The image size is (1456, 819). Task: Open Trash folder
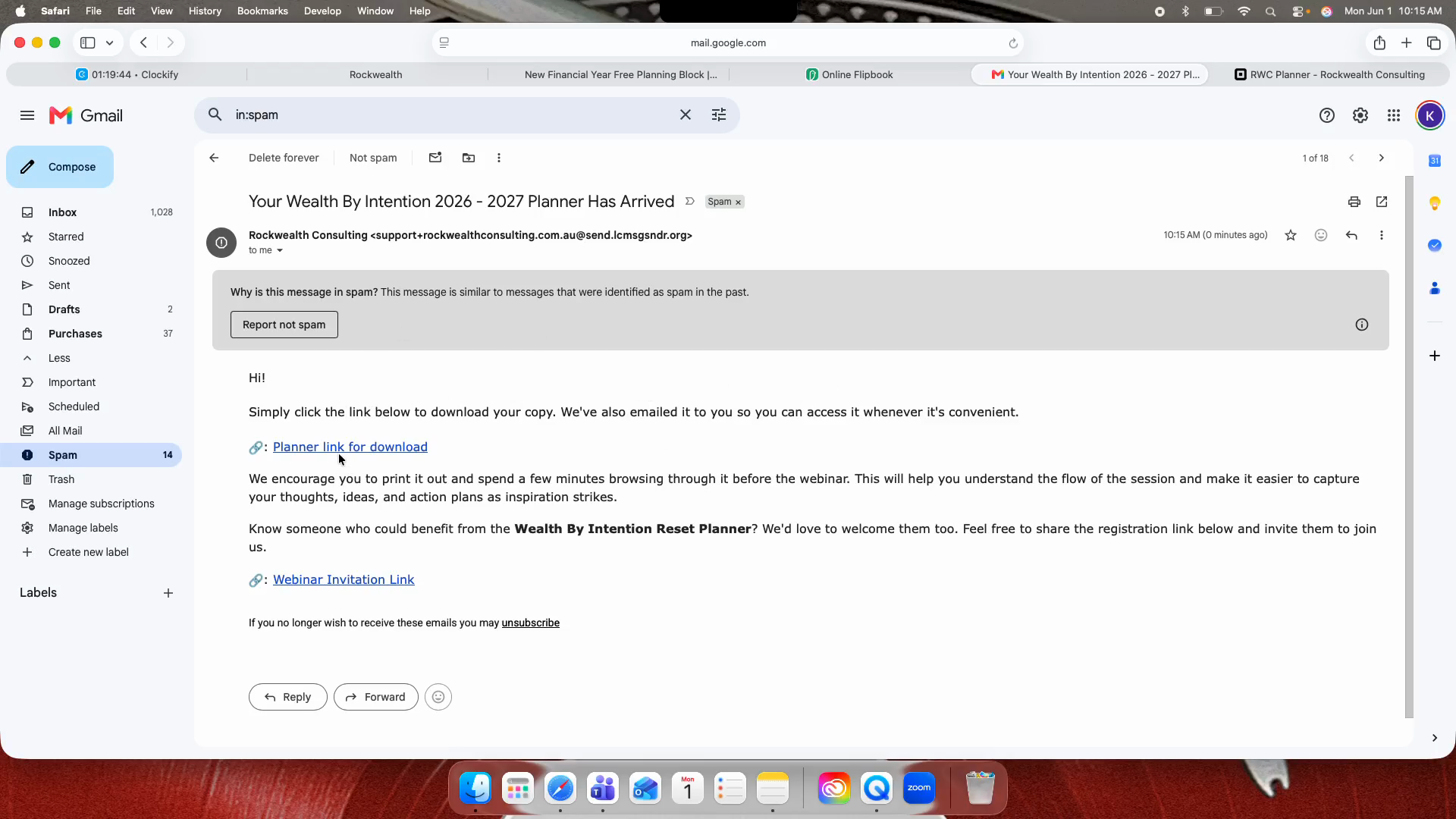(91, 479)
